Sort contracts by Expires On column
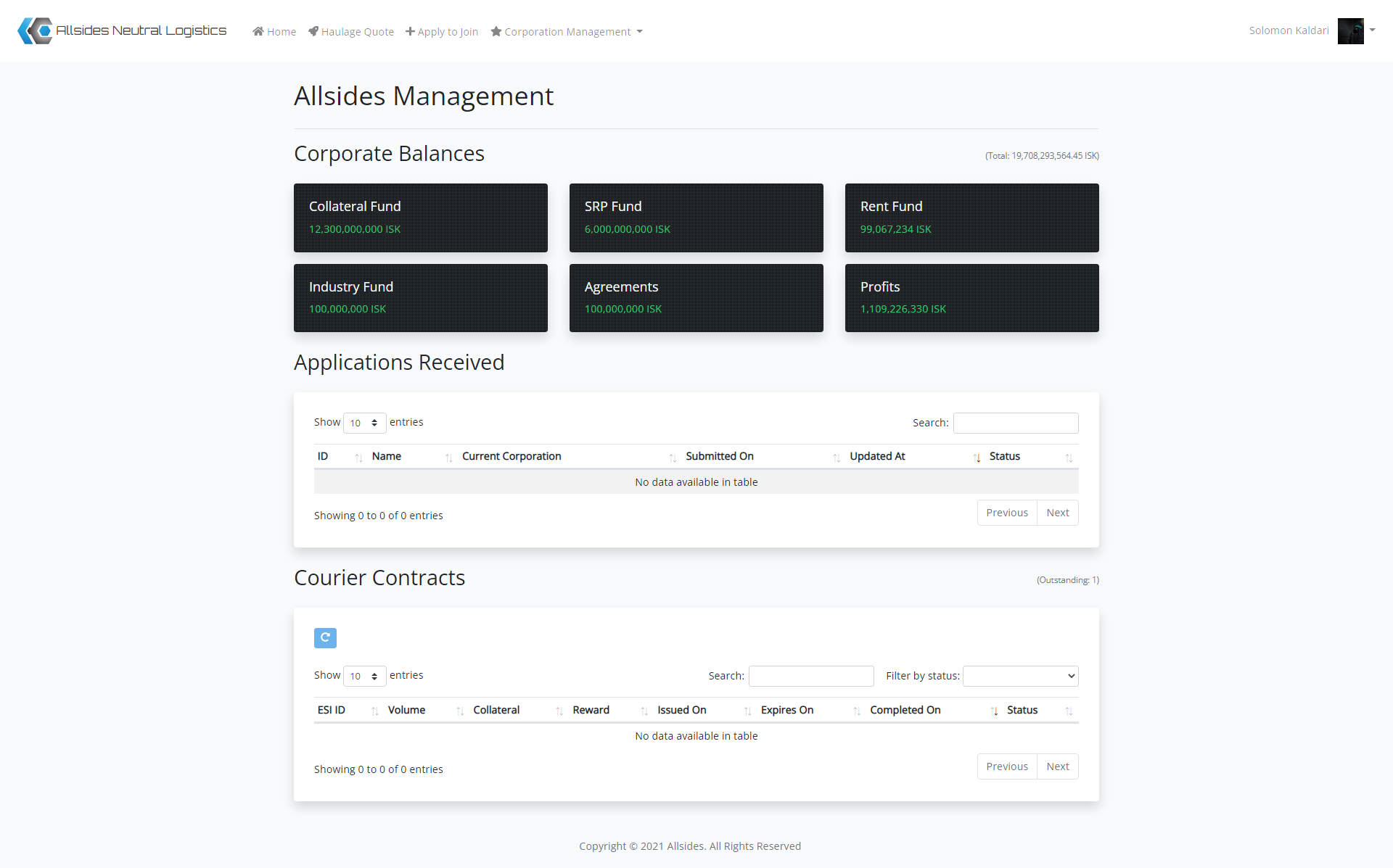The width and height of the screenshot is (1393, 868). point(787,710)
